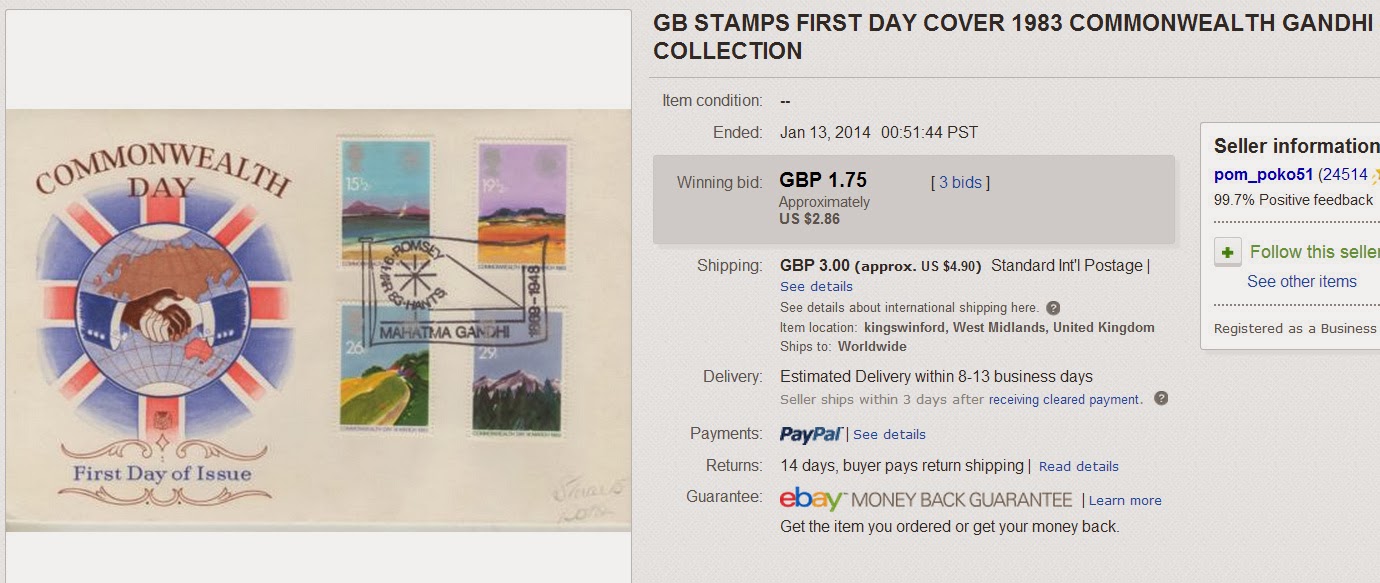Click the help icon after 'receiving cleared payment'

click(1161, 399)
